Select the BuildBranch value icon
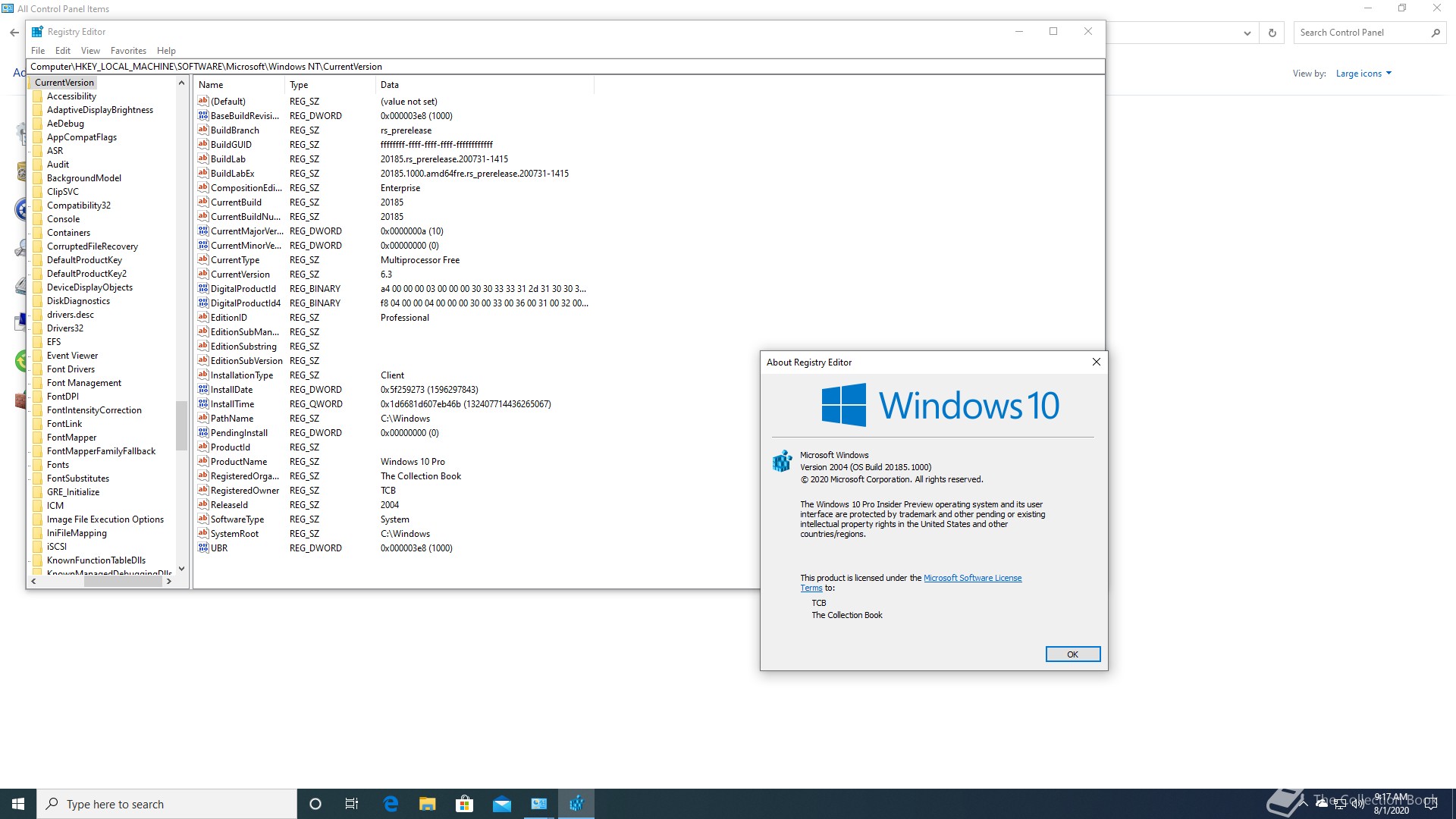This screenshot has width=1456, height=819. point(203,130)
